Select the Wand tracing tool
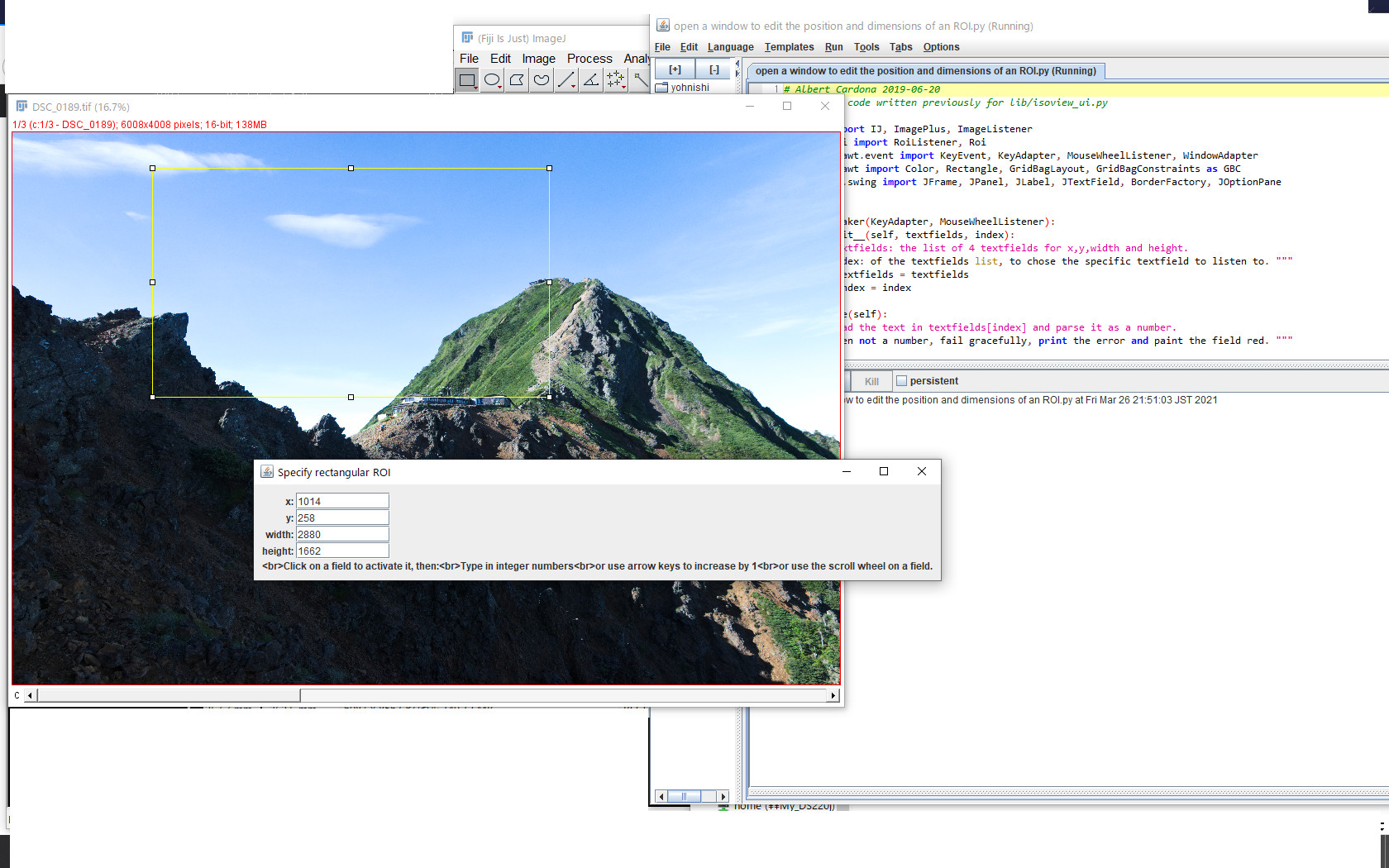The height and width of the screenshot is (868, 1389). click(640, 79)
